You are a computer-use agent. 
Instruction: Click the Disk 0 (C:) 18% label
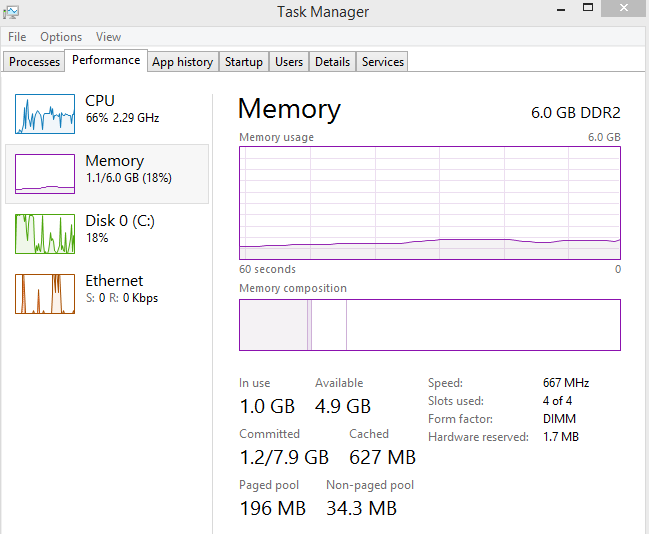coord(120,229)
